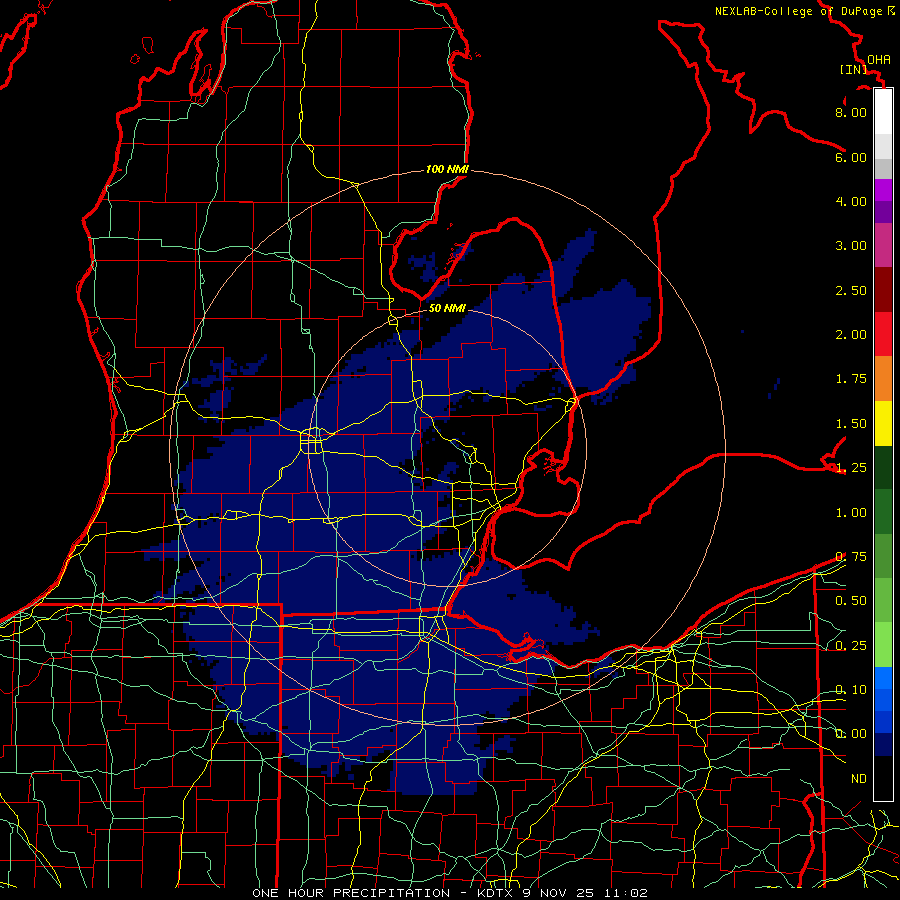The width and height of the screenshot is (900, 900).
Task: Select the 8.00 legend value
Action: pyautogui.click(x=851, y=112)
